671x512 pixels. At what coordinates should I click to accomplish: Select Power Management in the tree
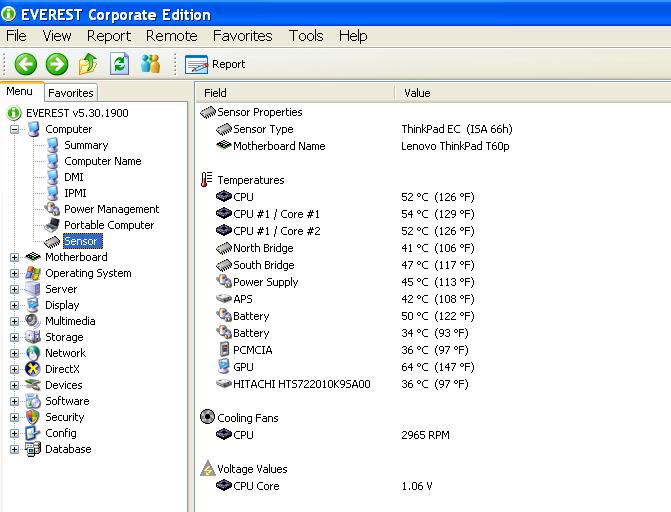tap(111, 209)
